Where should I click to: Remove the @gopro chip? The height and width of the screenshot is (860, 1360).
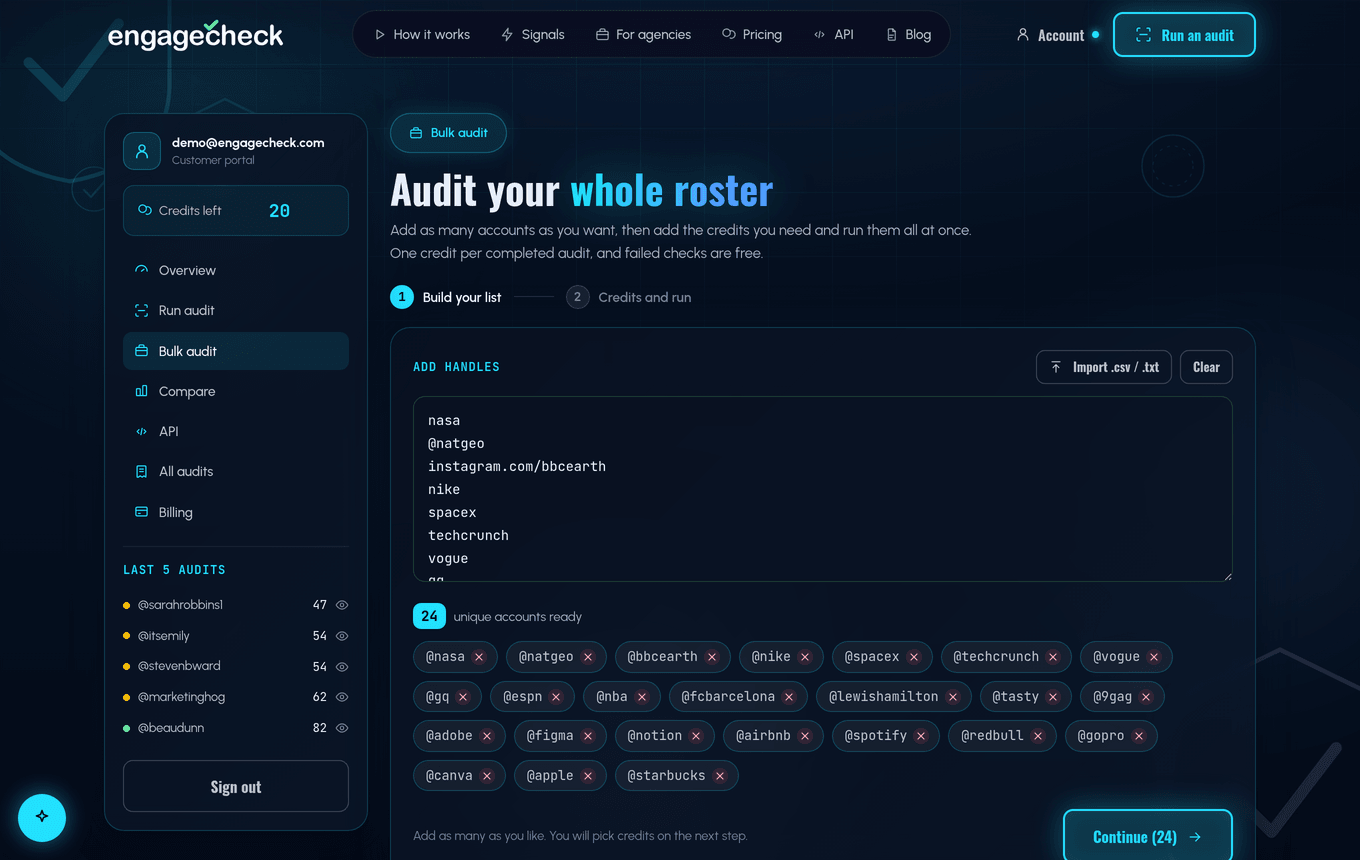pyautogui.click(x=1139, y=736)
